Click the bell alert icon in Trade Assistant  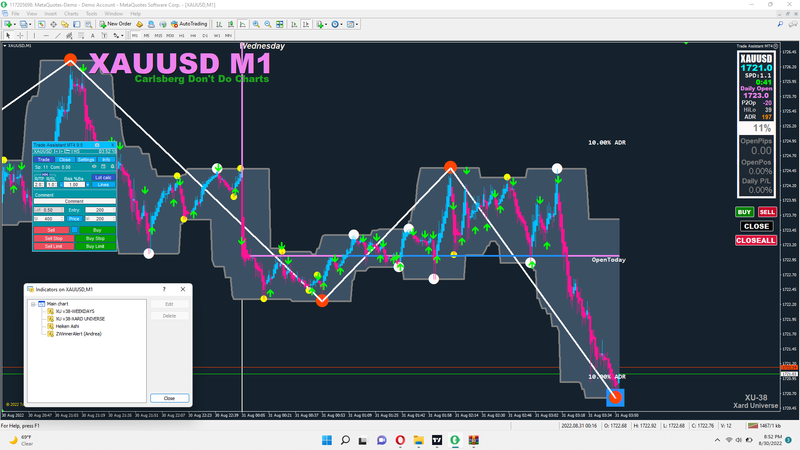(112, 166)
